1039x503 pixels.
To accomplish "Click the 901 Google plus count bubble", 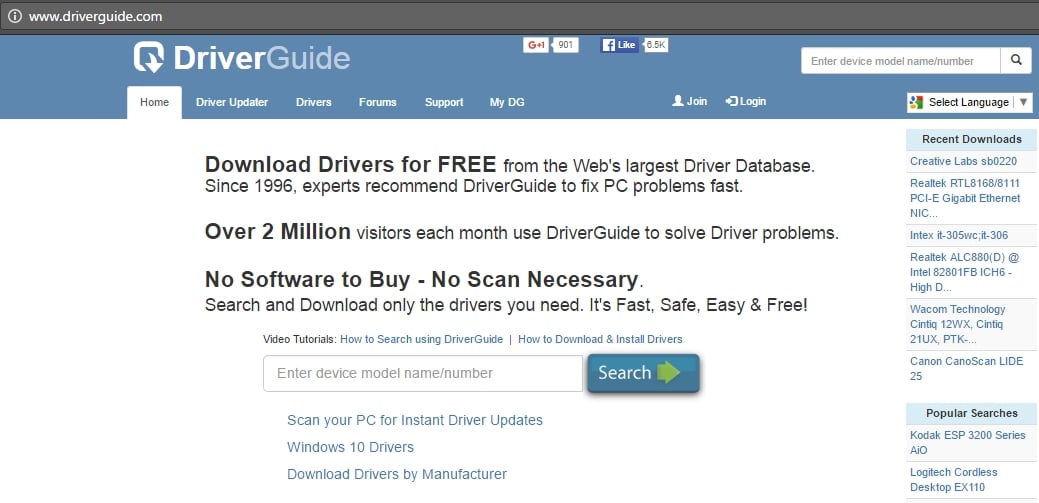I will pyautogui.click(x=565, y=45).
